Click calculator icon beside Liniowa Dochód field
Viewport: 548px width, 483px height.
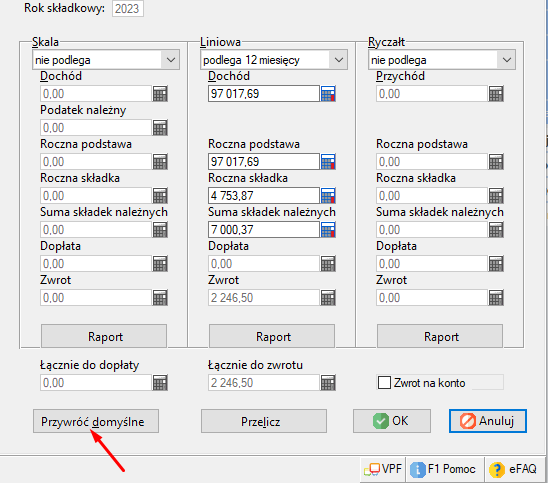pos(328,94)
